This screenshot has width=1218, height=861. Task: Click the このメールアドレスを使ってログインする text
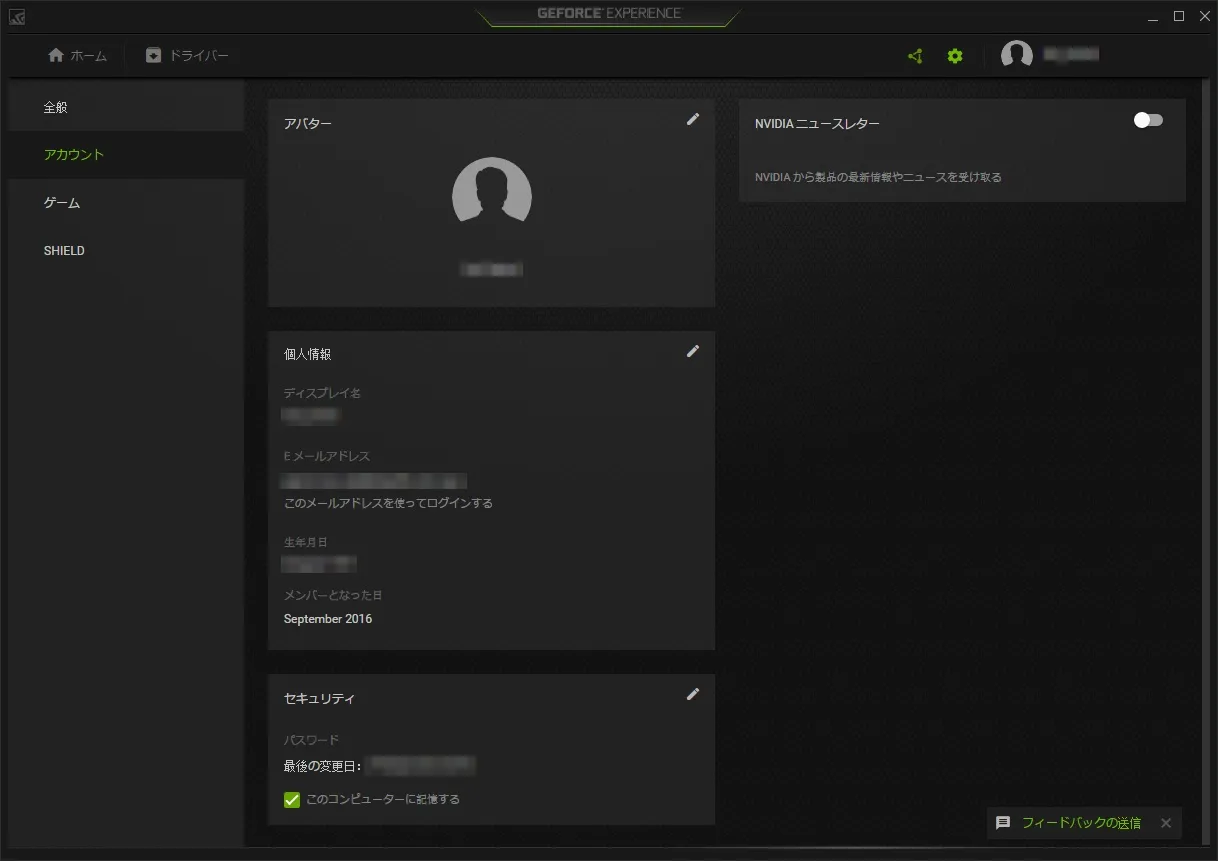point(388,503)
